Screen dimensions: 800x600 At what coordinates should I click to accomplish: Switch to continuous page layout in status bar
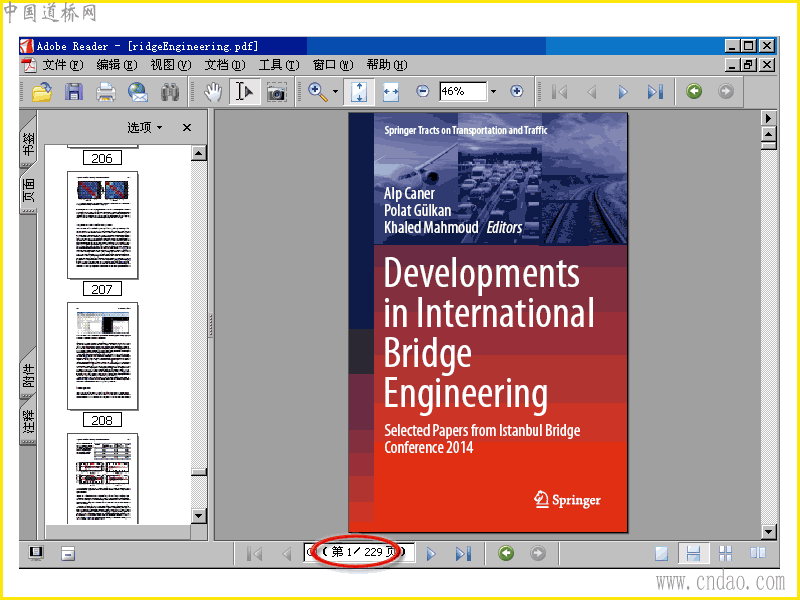(692, 553)
